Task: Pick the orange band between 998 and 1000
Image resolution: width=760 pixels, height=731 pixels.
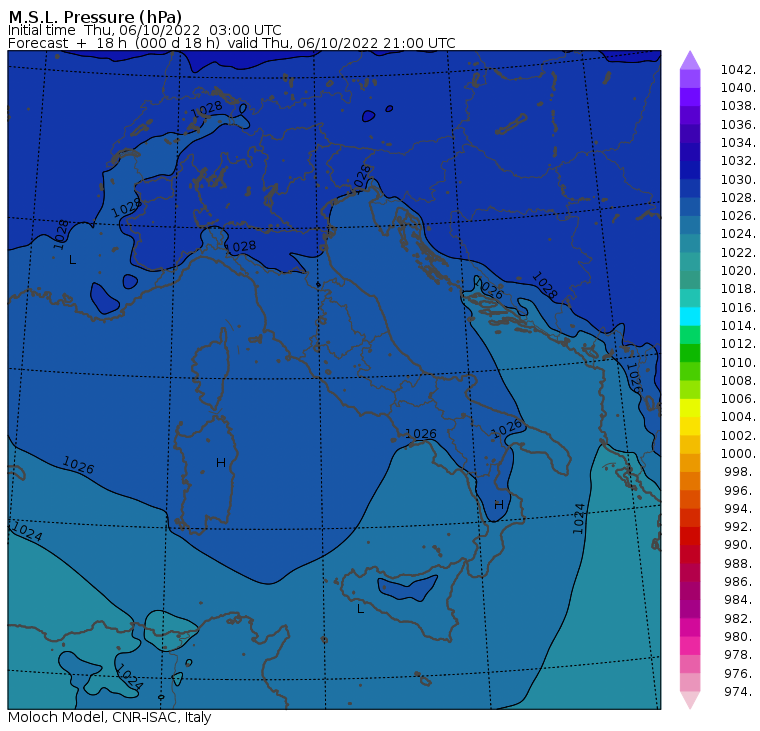Action: point(690,462)
